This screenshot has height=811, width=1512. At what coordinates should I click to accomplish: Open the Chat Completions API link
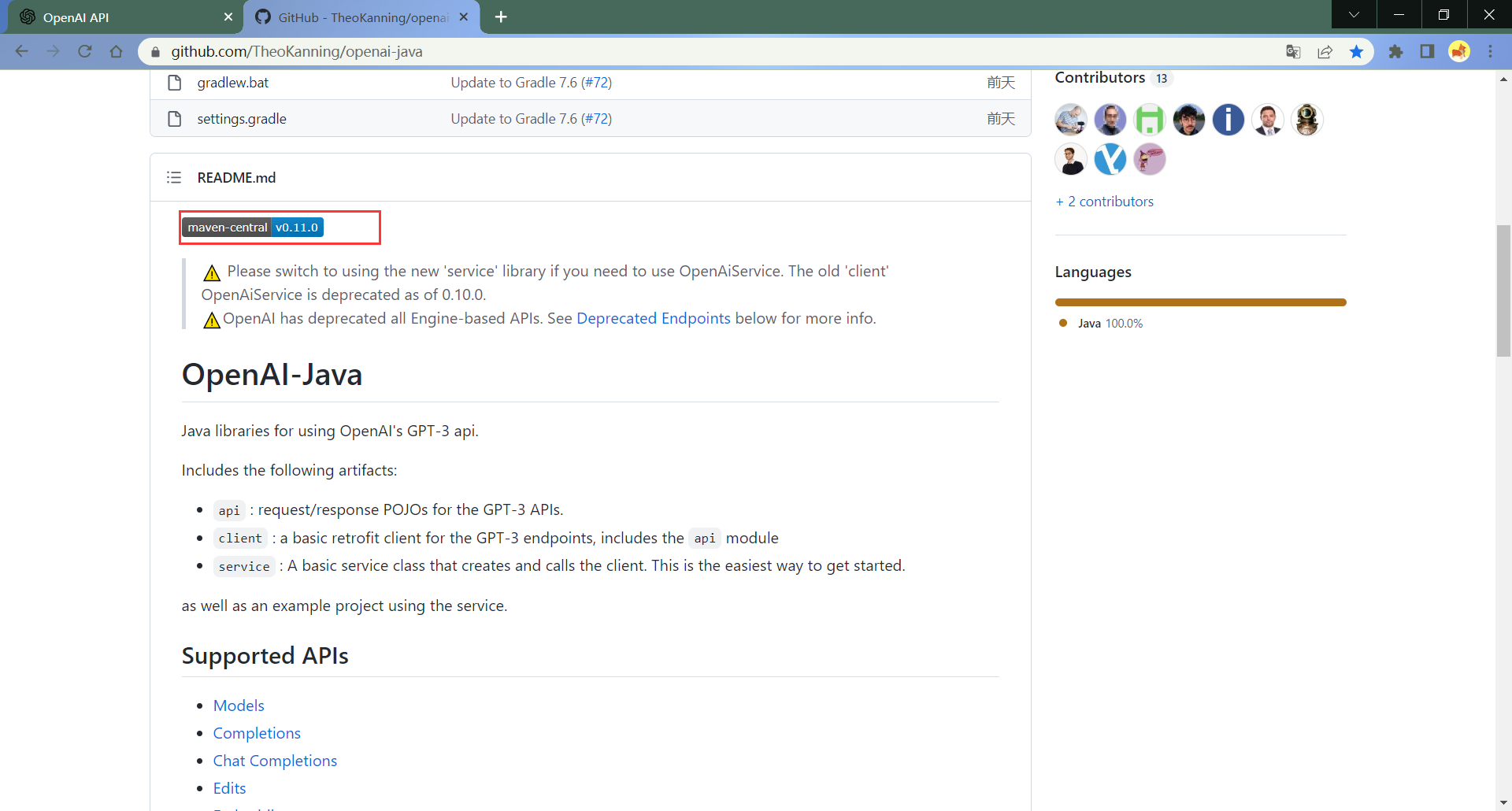[x=275, y=761]
